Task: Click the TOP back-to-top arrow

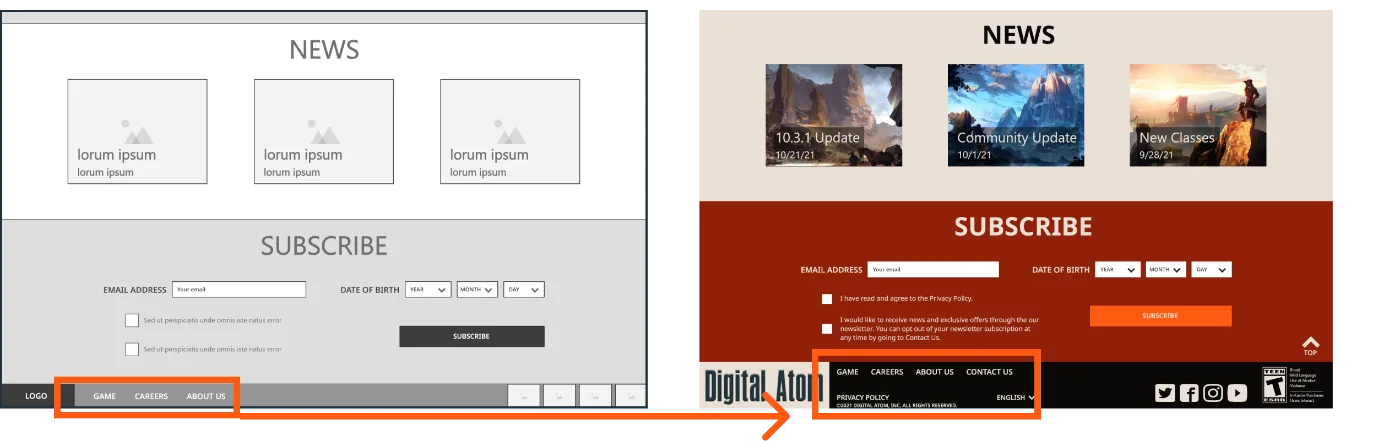Action: (x=1310, y=346)
